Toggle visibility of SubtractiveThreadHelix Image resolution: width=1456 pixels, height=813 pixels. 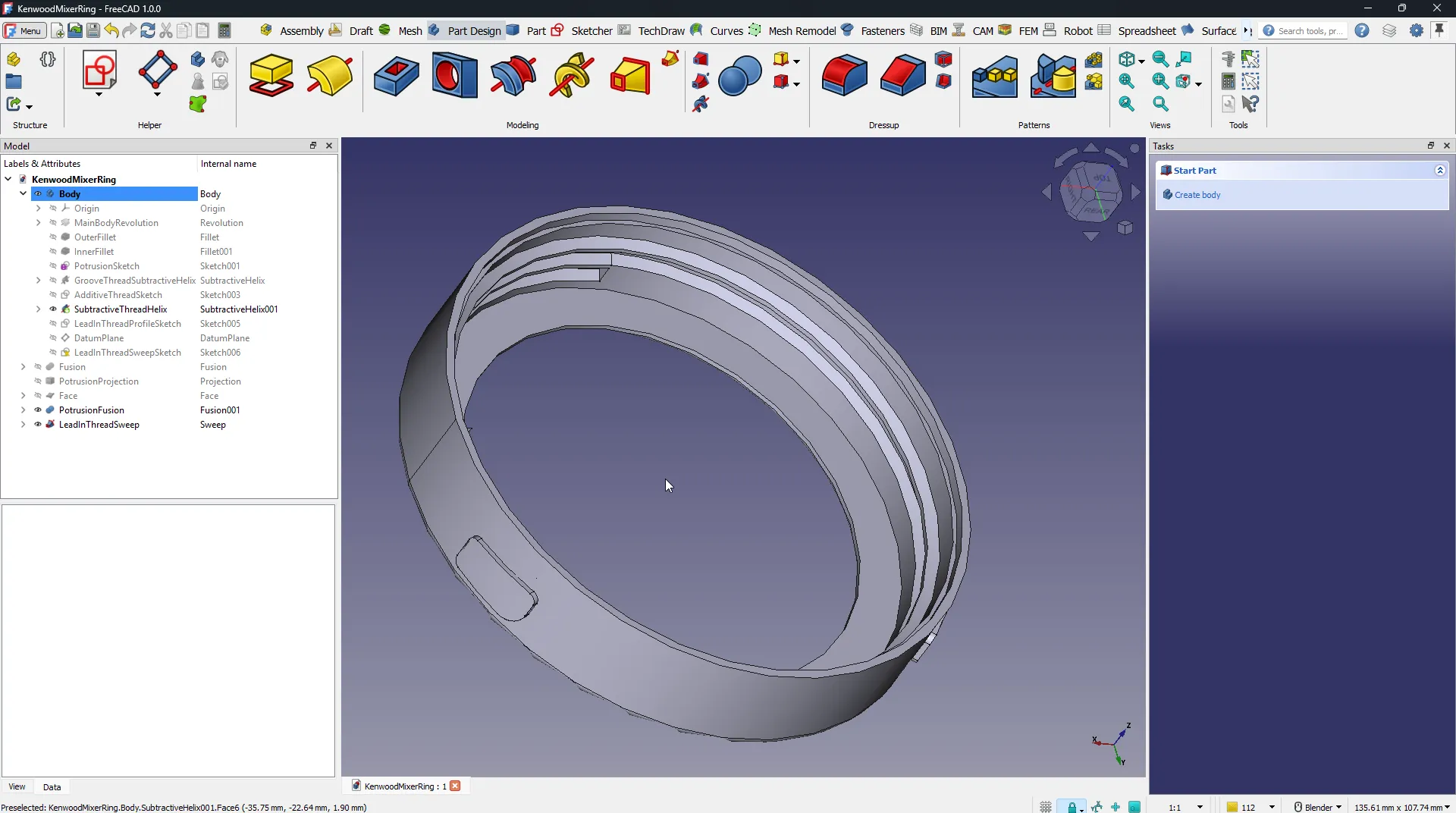[53, 309]
